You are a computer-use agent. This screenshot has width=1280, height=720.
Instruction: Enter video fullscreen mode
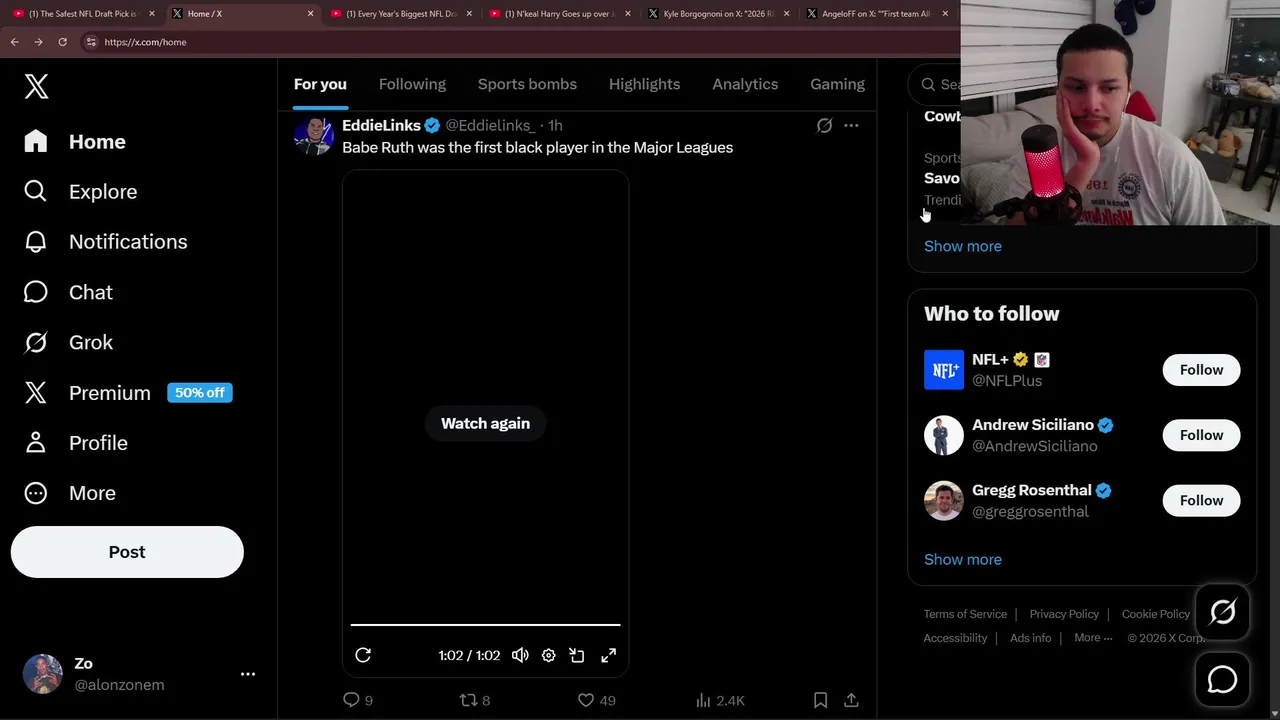point(608,655)
